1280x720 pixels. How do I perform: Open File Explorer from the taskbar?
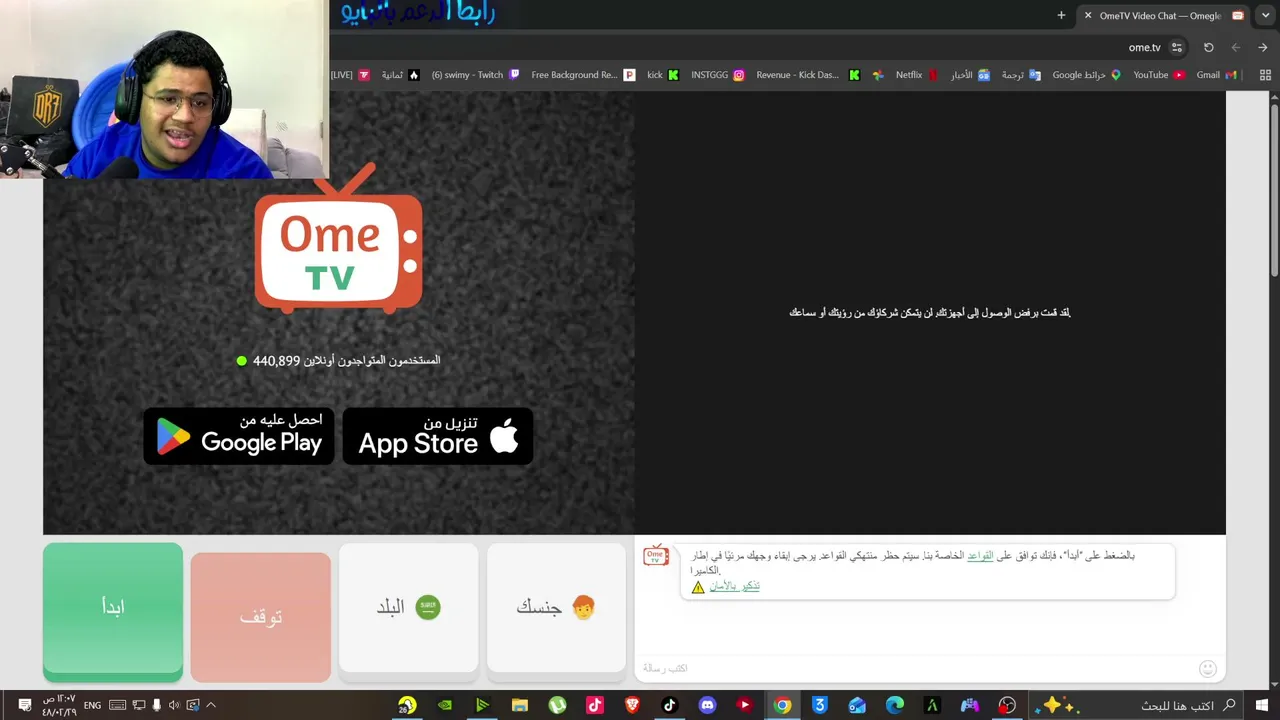tap(520, 705)
